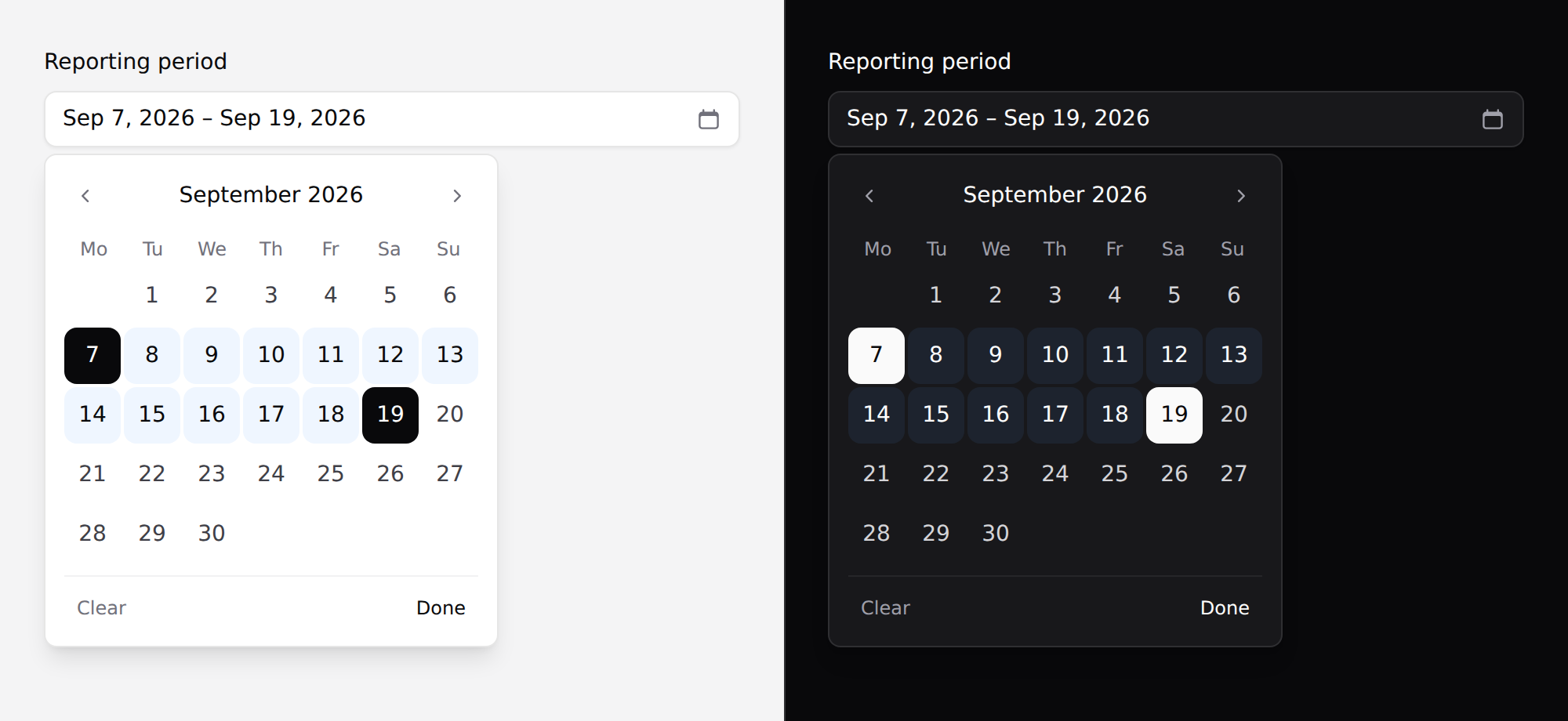The width and height of the screenshot is (1568, 721).
Task: Pick day 22 in dark calendar
Action: (x=936, y=475)
